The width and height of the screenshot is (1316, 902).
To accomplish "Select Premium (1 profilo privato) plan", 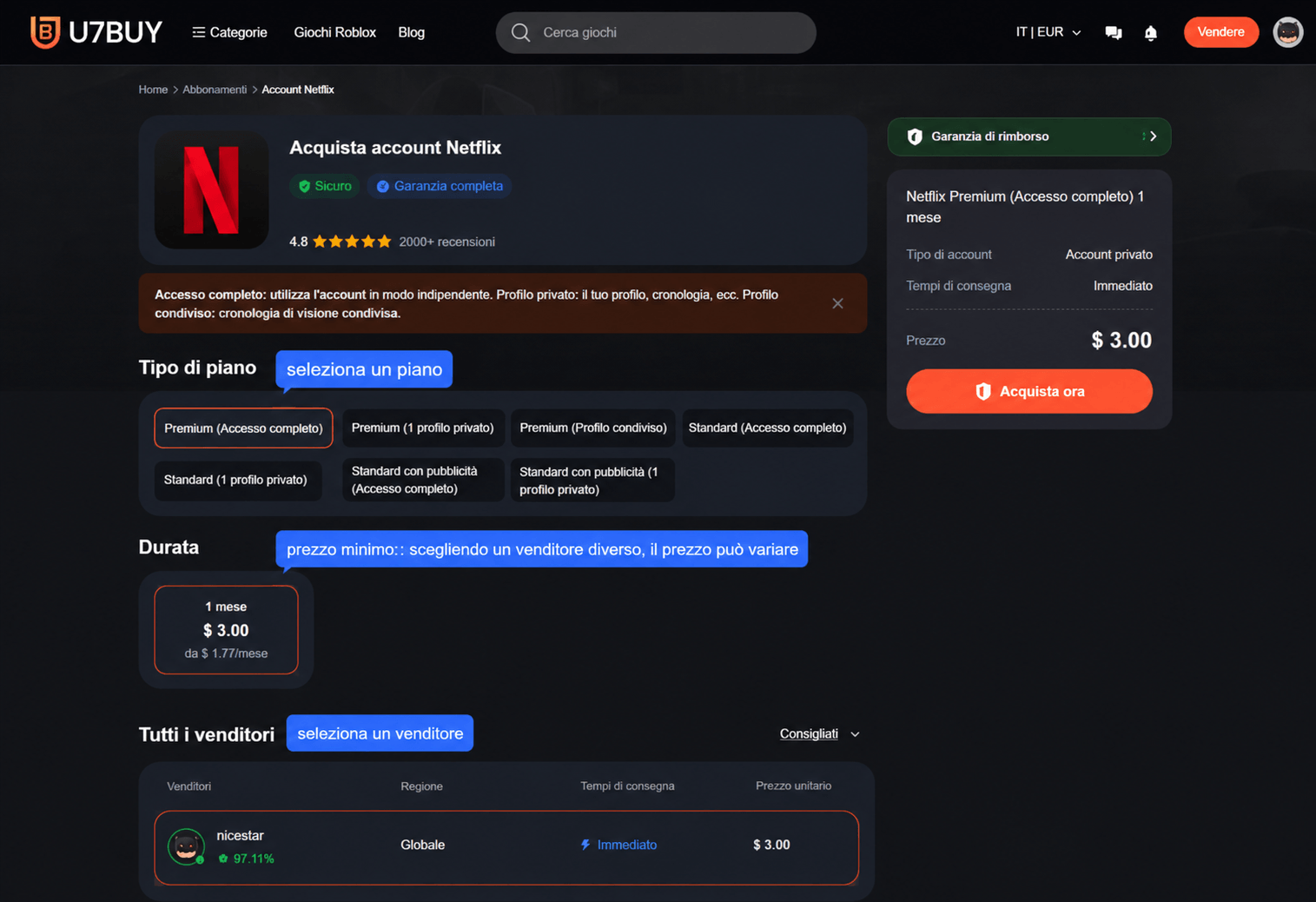I will [x=422, y=428].
